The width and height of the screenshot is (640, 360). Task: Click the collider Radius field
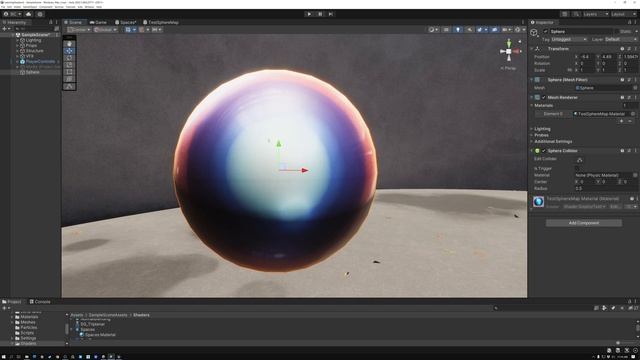pyautogui.click(x=606, y=188)
